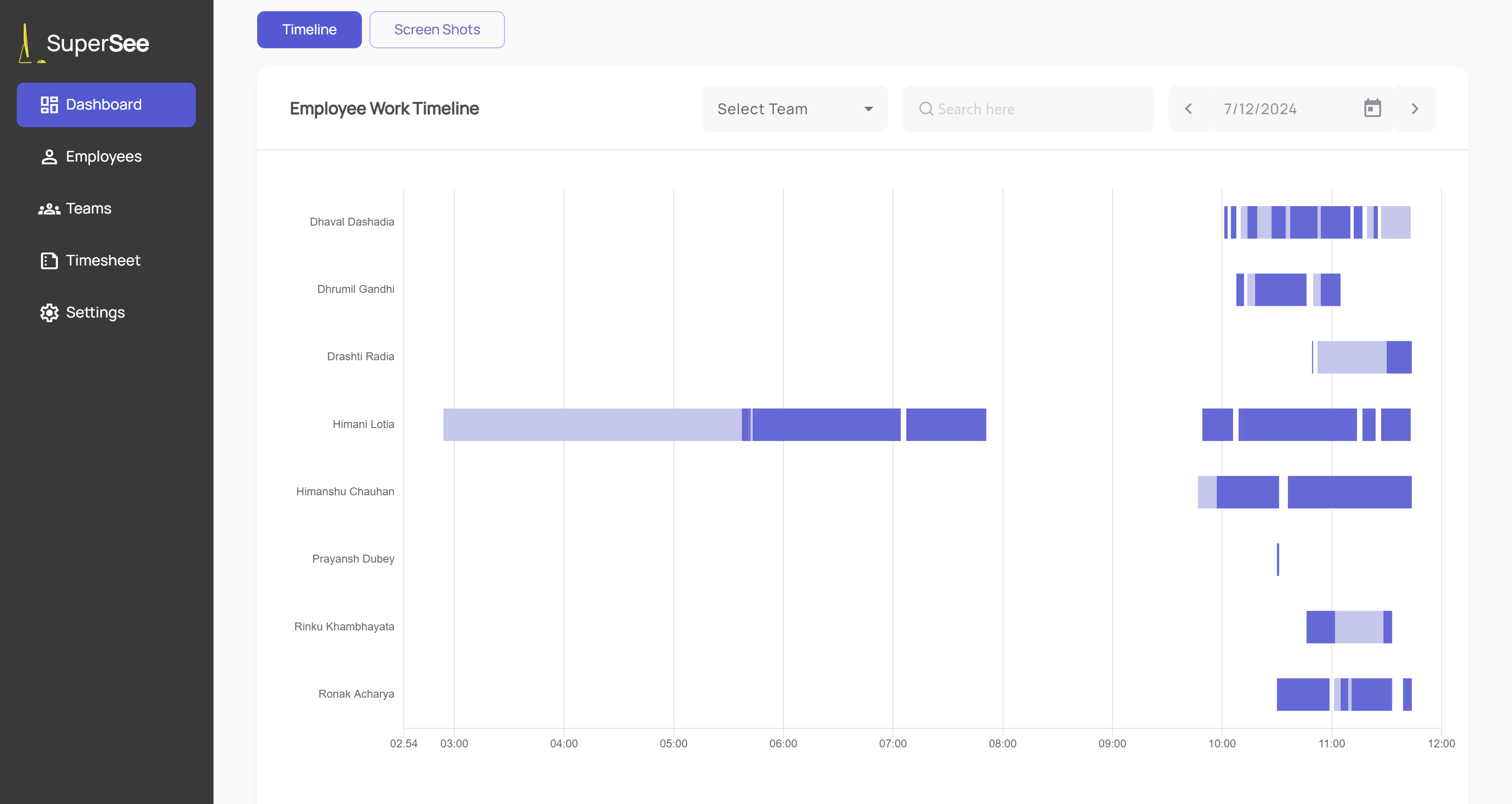Click the Settings gear icon
The image size is (1512, 804).
click(49, 312)
